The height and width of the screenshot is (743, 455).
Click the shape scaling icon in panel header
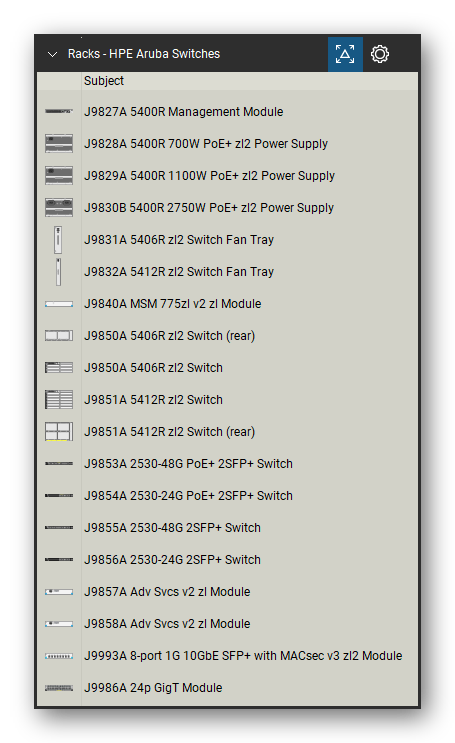click(345, 54)
